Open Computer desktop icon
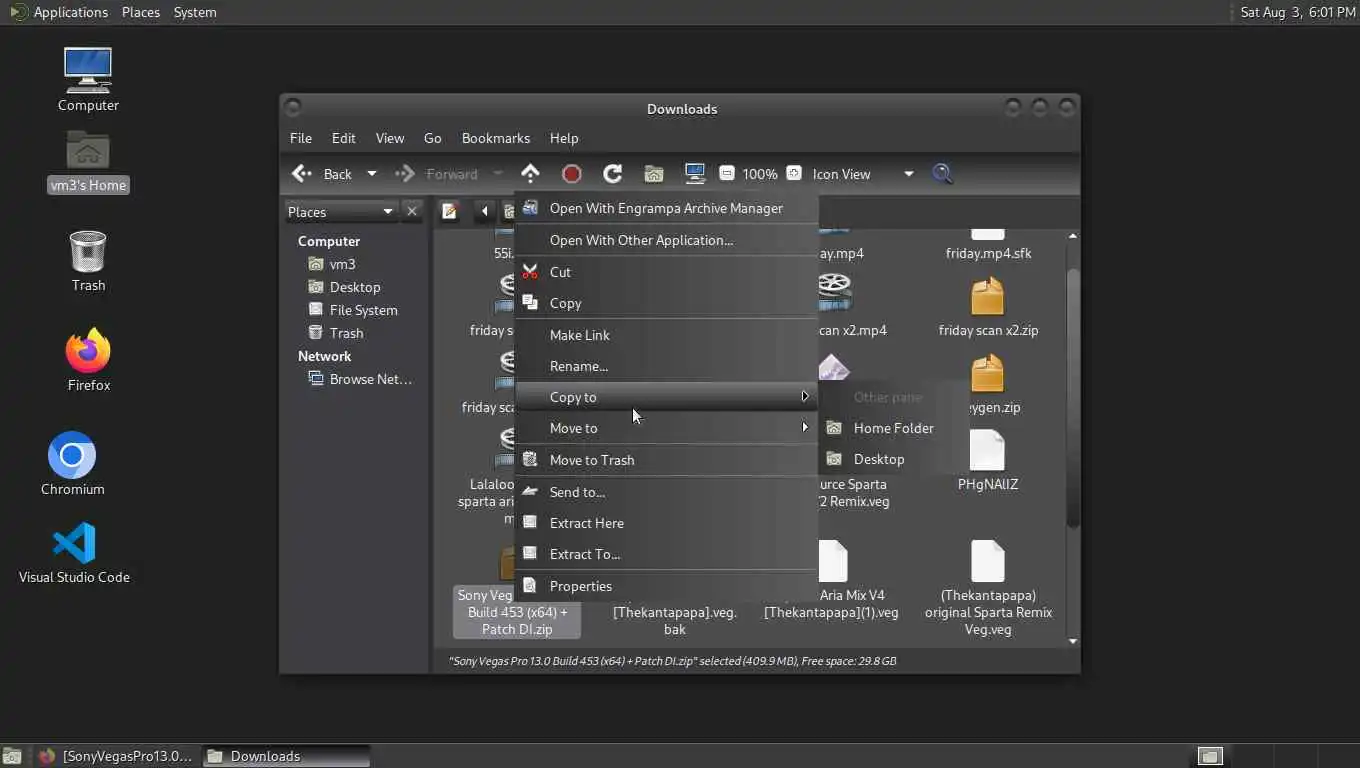 [88, 79]
